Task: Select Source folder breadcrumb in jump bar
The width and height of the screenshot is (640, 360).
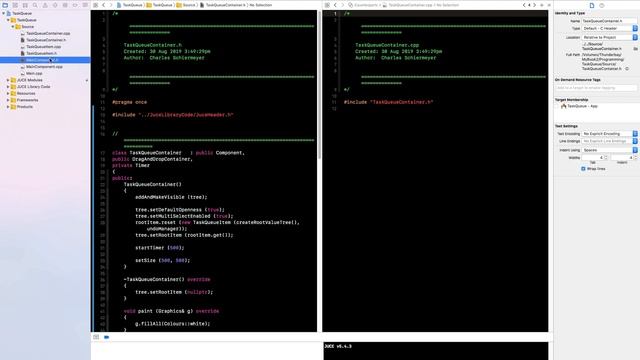Action: [186, 5]
